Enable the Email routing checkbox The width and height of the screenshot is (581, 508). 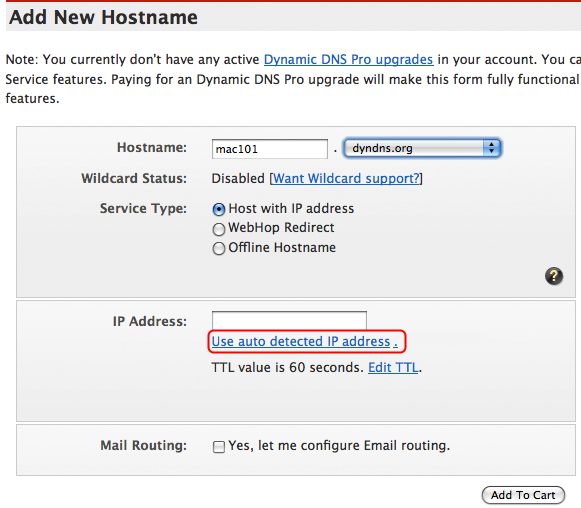(x=219, y=446)
